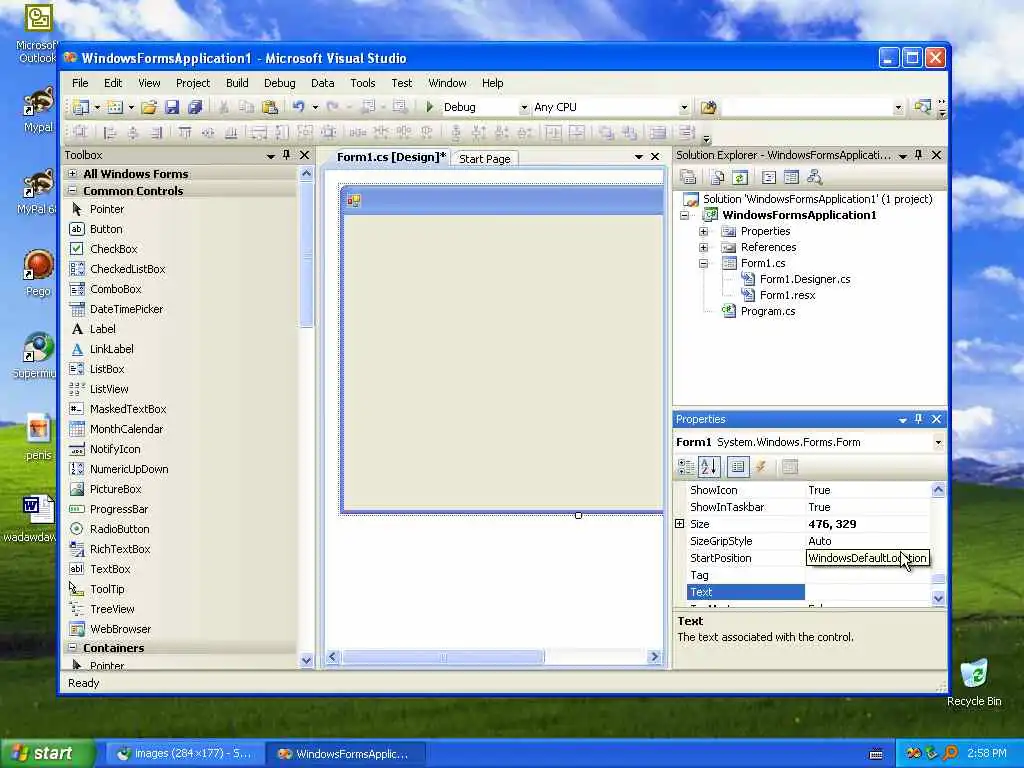Image resolution: width=1024 pixels, height=768 pixels.
Task: Show Events with the lightning icon
Action: point(761,467)
